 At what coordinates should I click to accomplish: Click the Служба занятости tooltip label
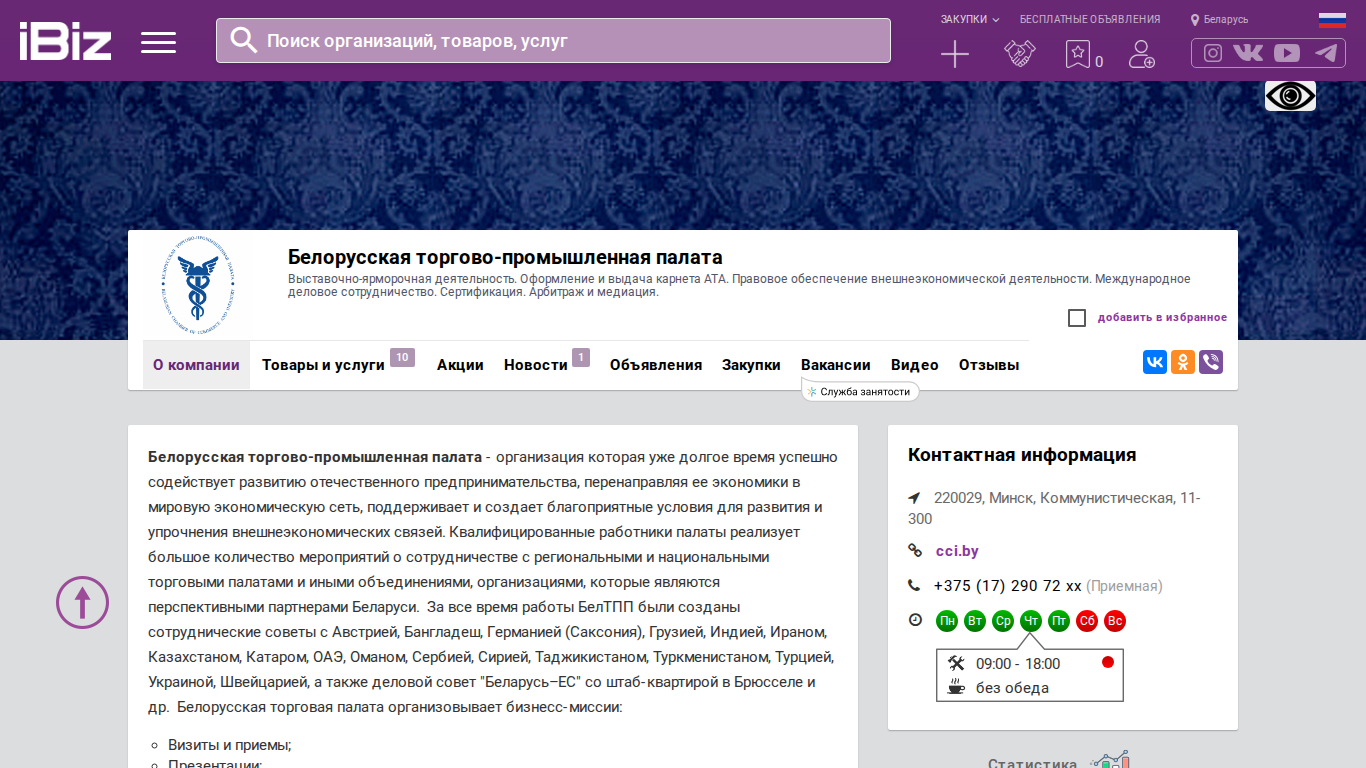point(860,392)
